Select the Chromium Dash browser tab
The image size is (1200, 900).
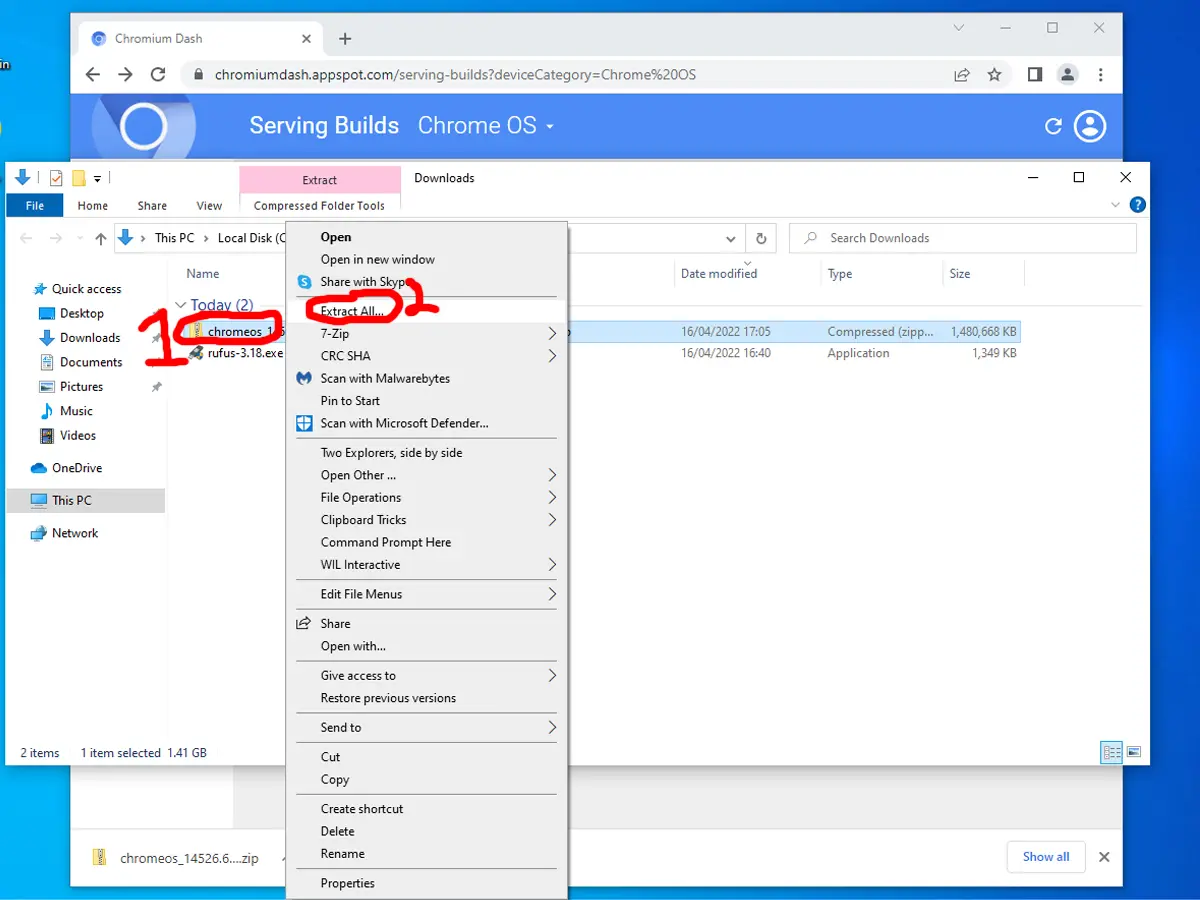coord(200,39)
